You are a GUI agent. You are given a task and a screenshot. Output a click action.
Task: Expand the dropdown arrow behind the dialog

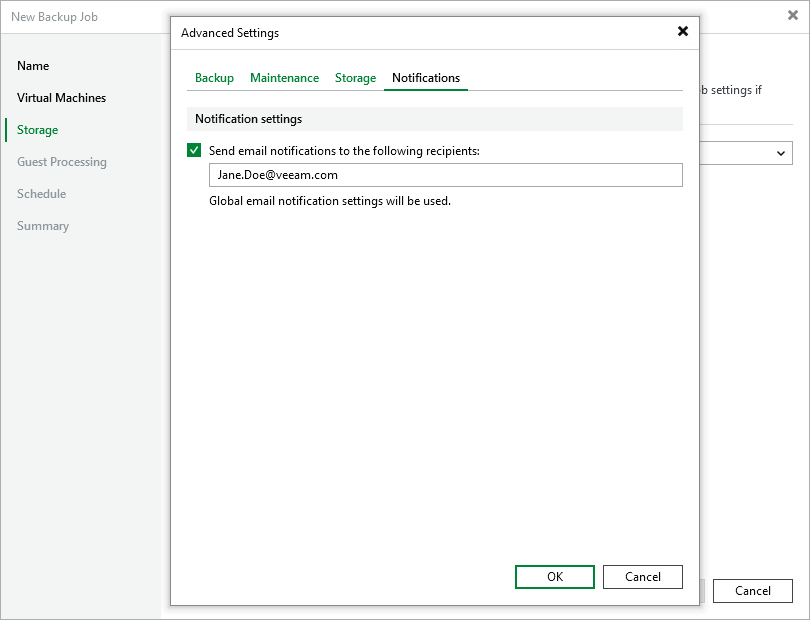click(780, 153)
